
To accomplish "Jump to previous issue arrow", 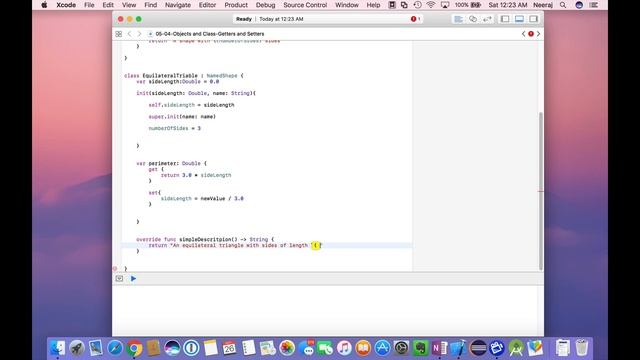I will tap(523, 34).
